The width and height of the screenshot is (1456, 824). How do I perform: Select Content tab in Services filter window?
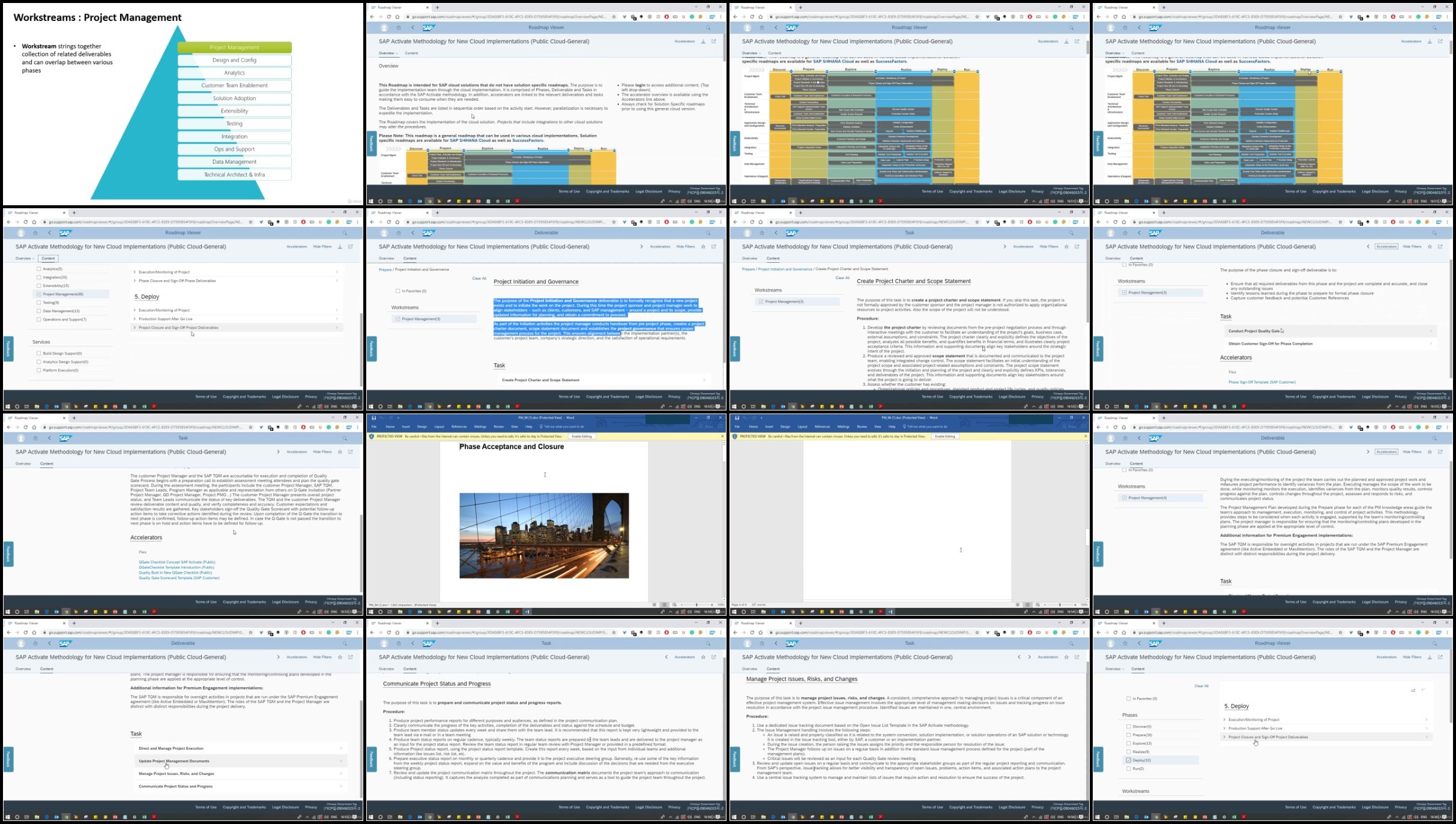click(x=48, y=259)
